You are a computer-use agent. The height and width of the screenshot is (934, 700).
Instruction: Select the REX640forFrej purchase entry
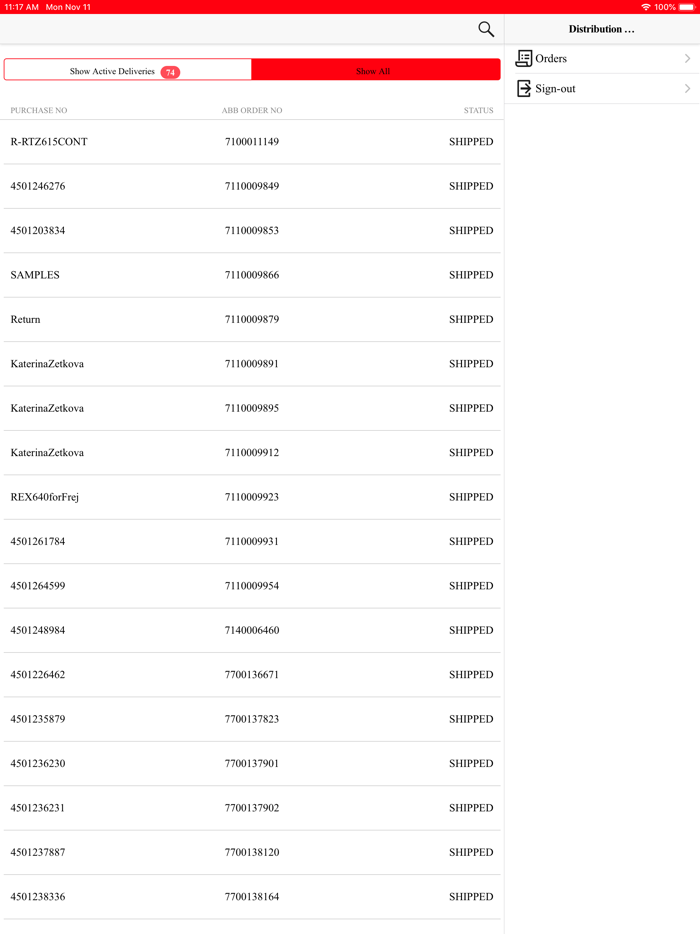[x=44, y=497]
